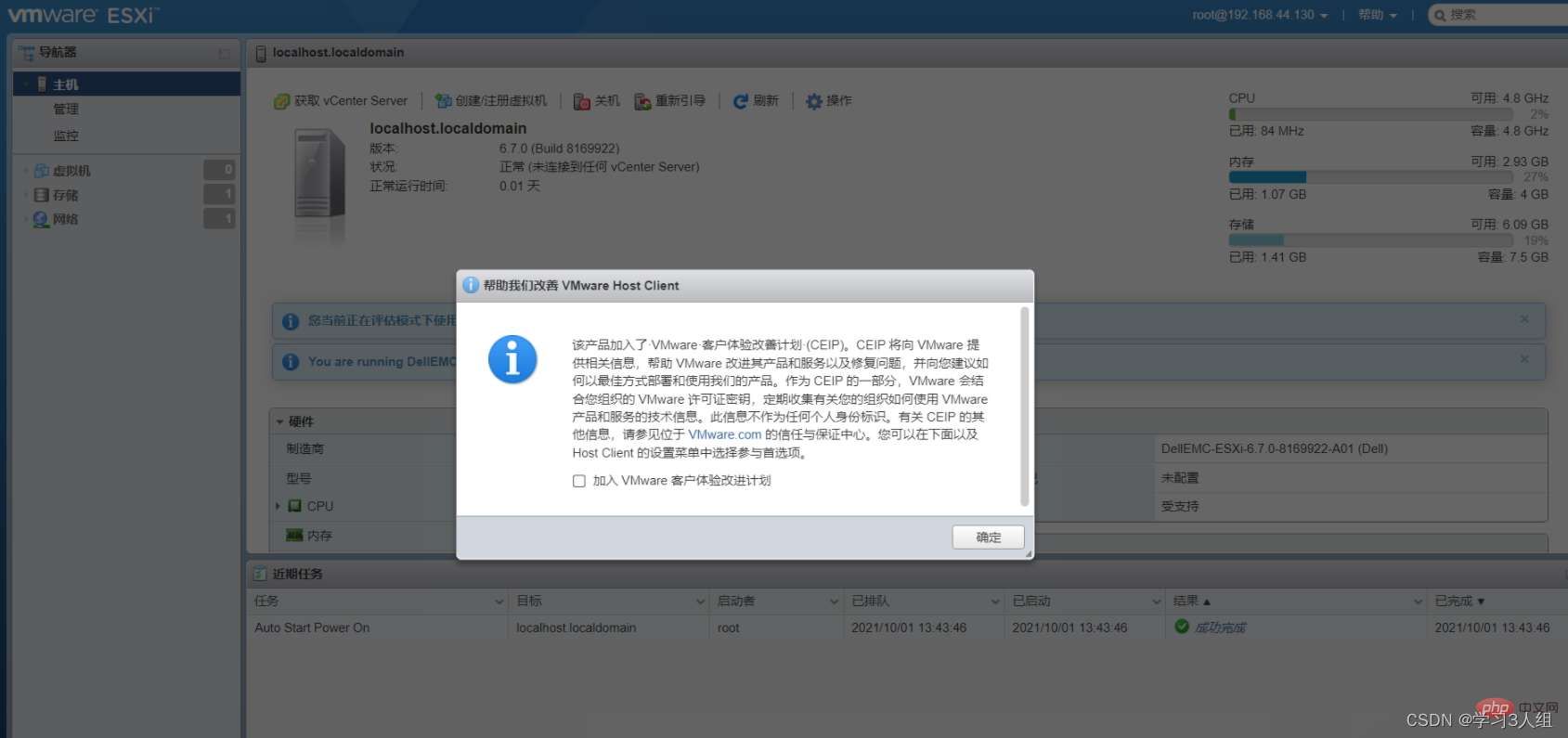Click the Auto Start Power On task
The height and width of the screenshot is (738, 1568).
pyautogui.click(x=312, y=628)
